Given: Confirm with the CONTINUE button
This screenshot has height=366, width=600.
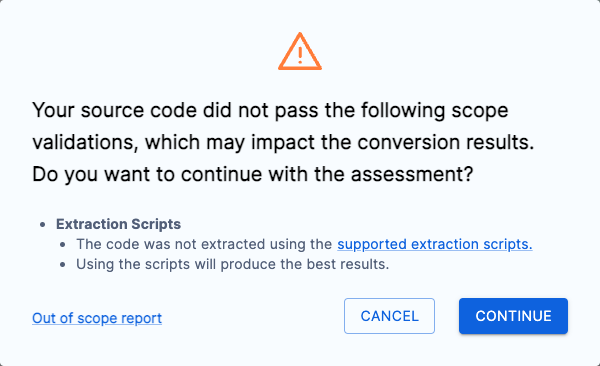Looking at the screenshot, I should 513,316.
